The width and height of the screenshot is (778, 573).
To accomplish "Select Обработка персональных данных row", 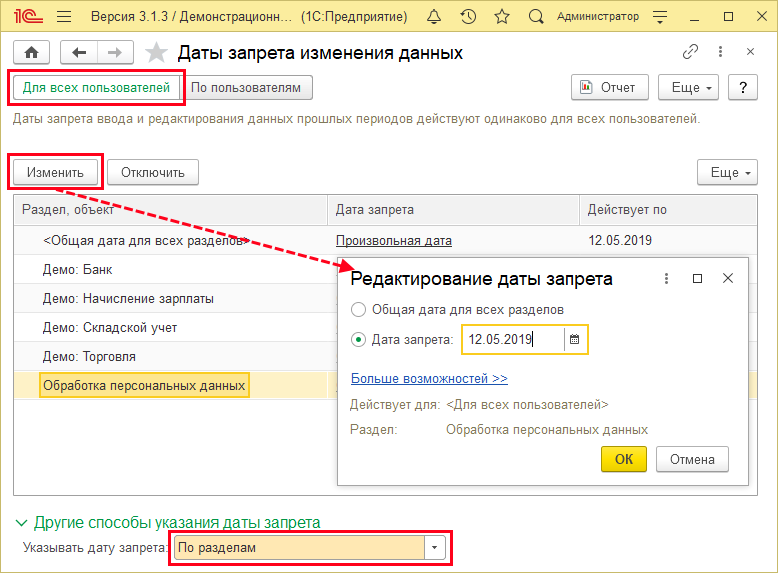I will [176, 385].
